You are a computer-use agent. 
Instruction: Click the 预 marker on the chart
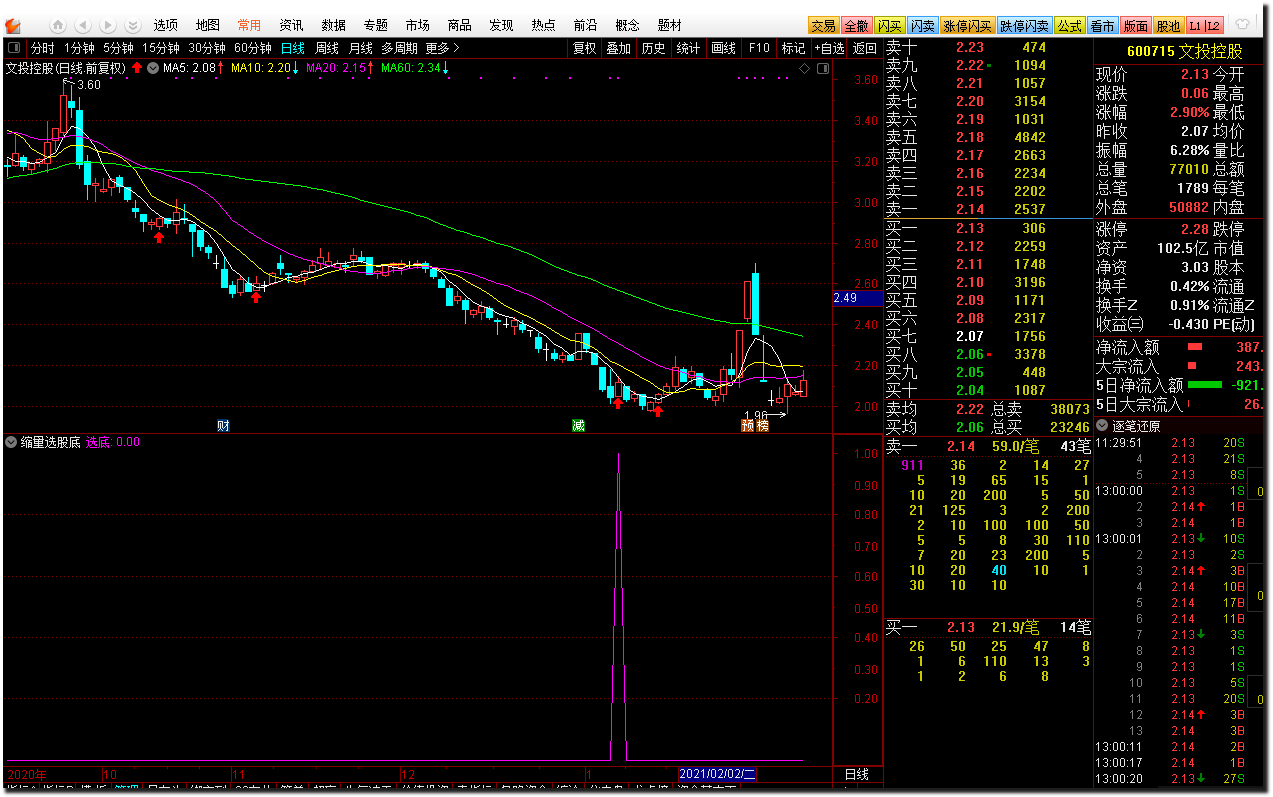coord(747,426)
